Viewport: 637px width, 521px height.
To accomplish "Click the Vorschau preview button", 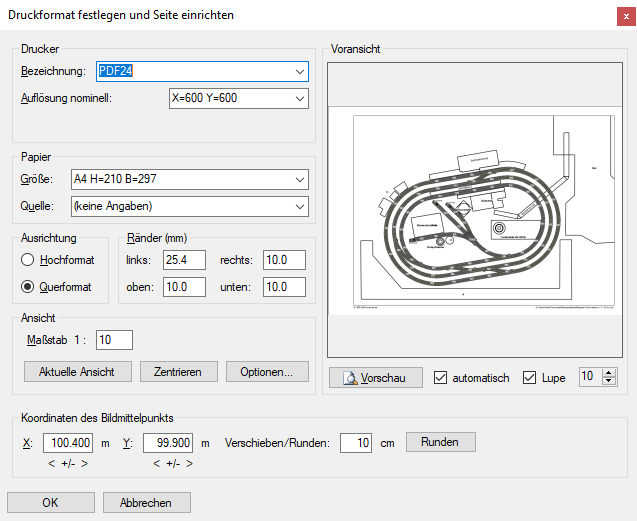I will [376, 378].
